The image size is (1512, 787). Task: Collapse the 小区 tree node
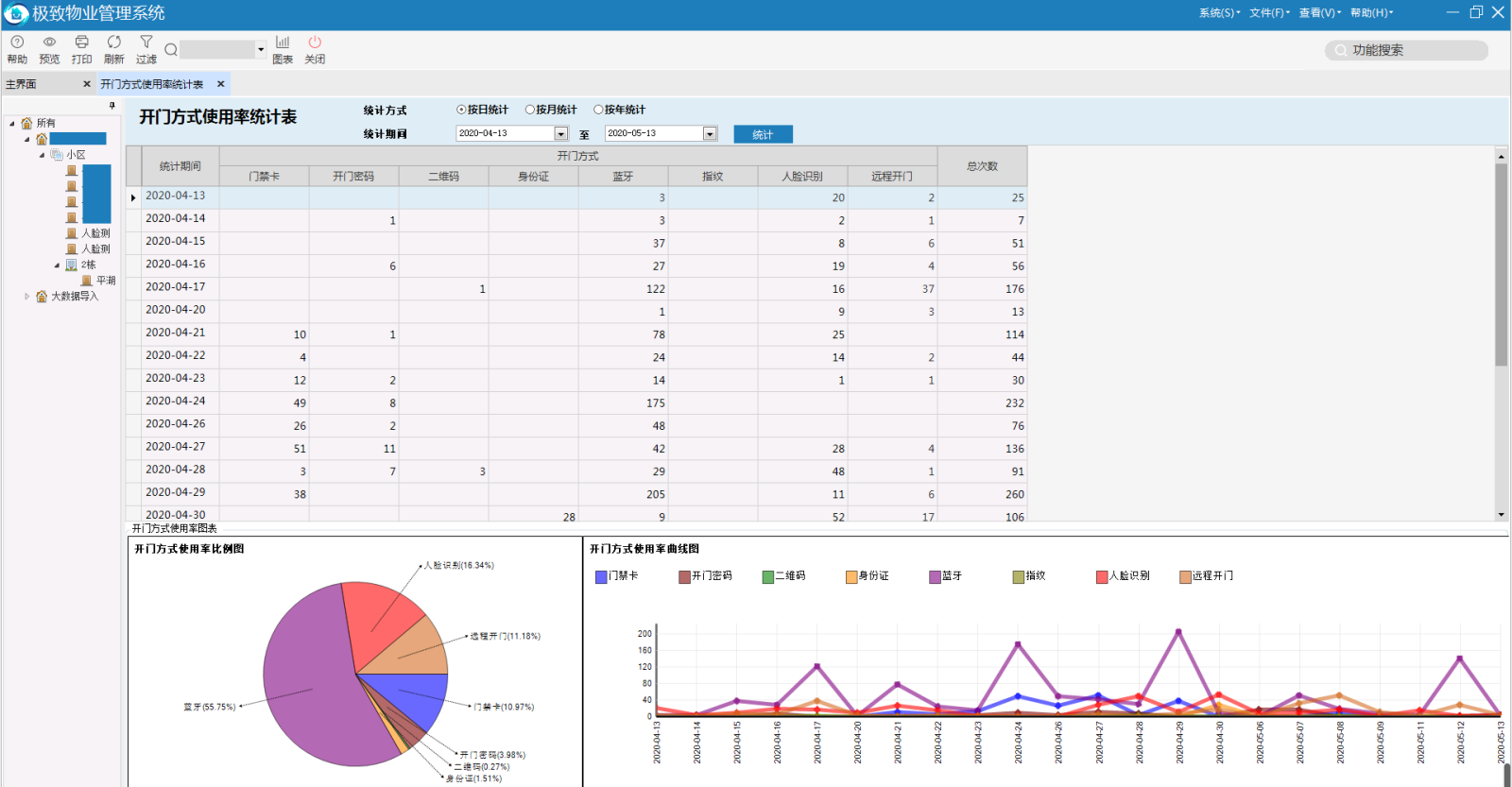[x=42, y=155]
